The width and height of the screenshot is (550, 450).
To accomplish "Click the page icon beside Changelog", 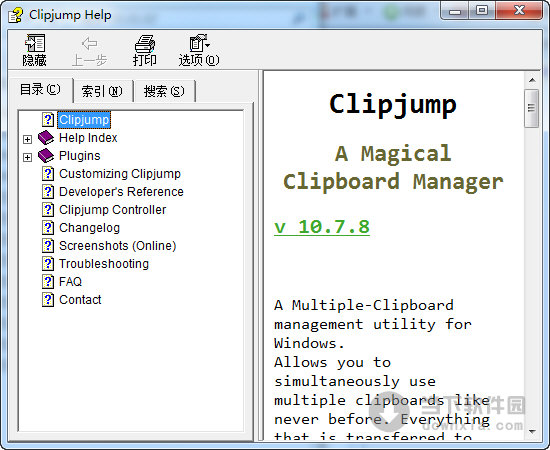I will (48, 228).
